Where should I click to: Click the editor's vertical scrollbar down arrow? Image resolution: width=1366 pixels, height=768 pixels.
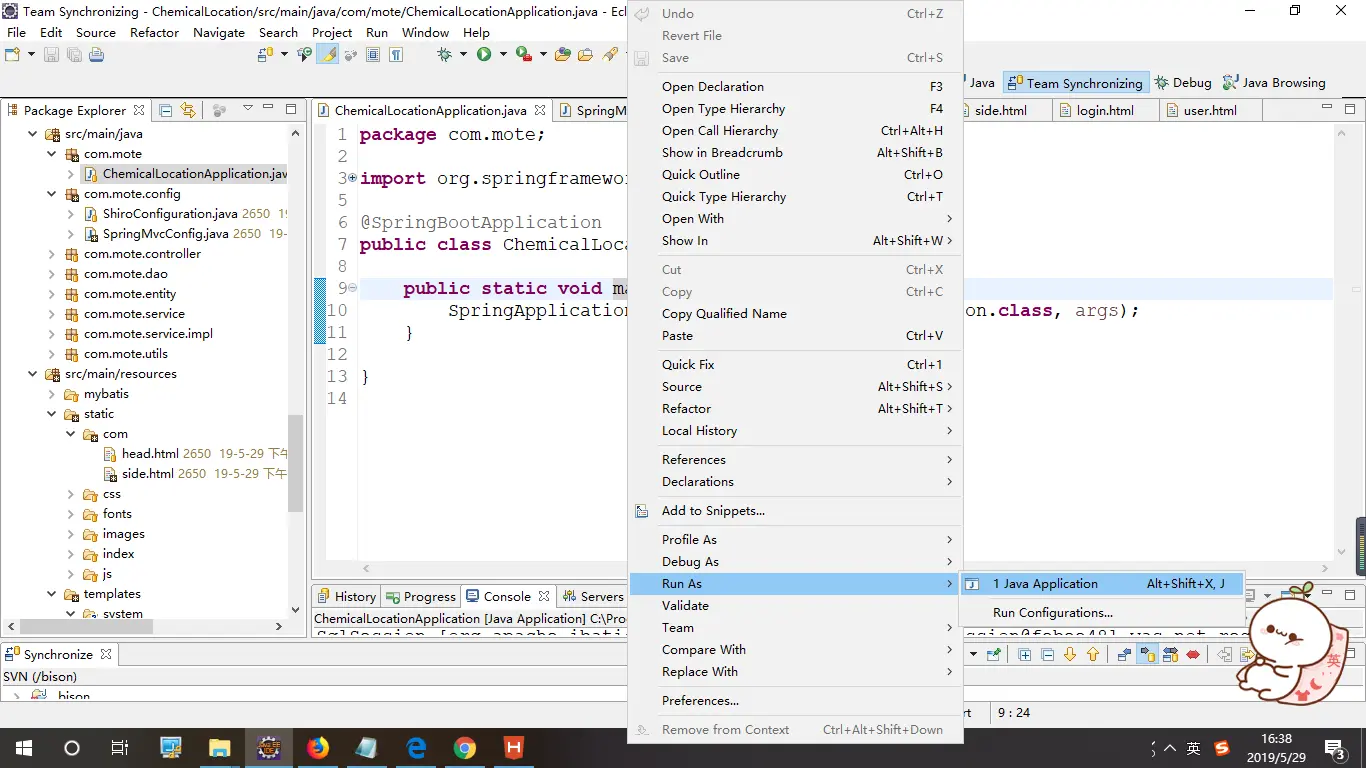pos(1341,552)
